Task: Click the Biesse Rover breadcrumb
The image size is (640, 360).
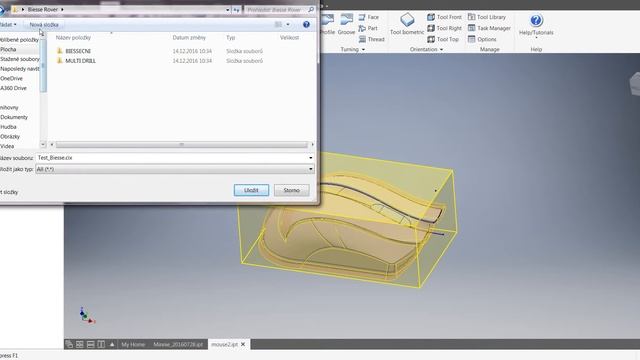Action: pyautogui.click(x=42, y=9)
